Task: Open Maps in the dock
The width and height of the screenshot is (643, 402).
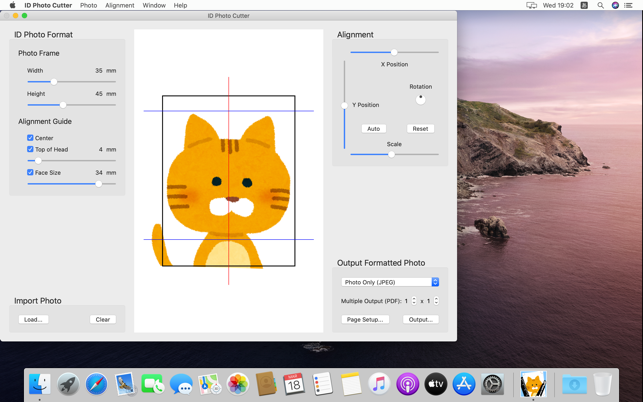Action: (210, 384)
